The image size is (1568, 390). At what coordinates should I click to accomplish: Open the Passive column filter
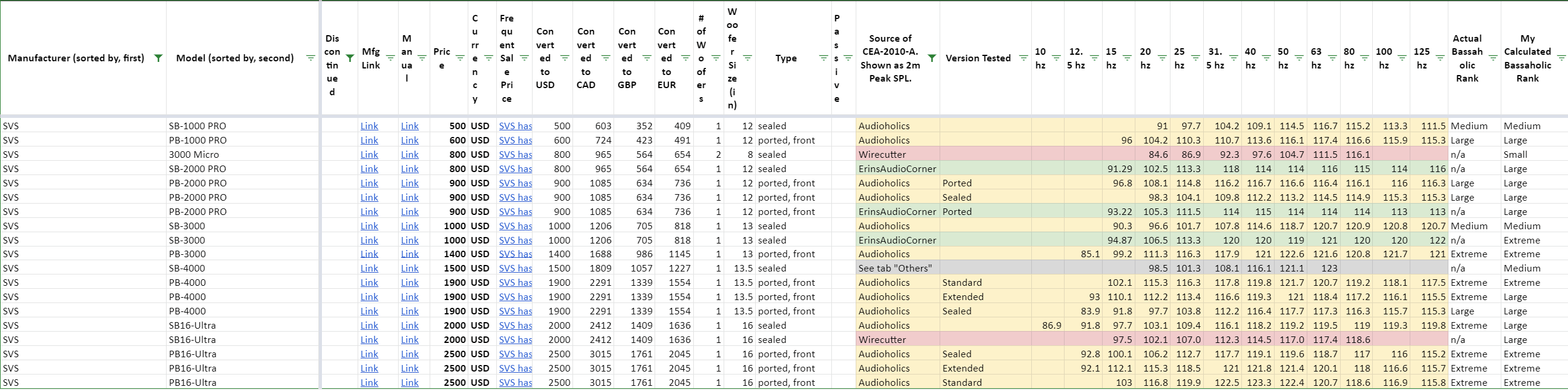coord(848,58)
